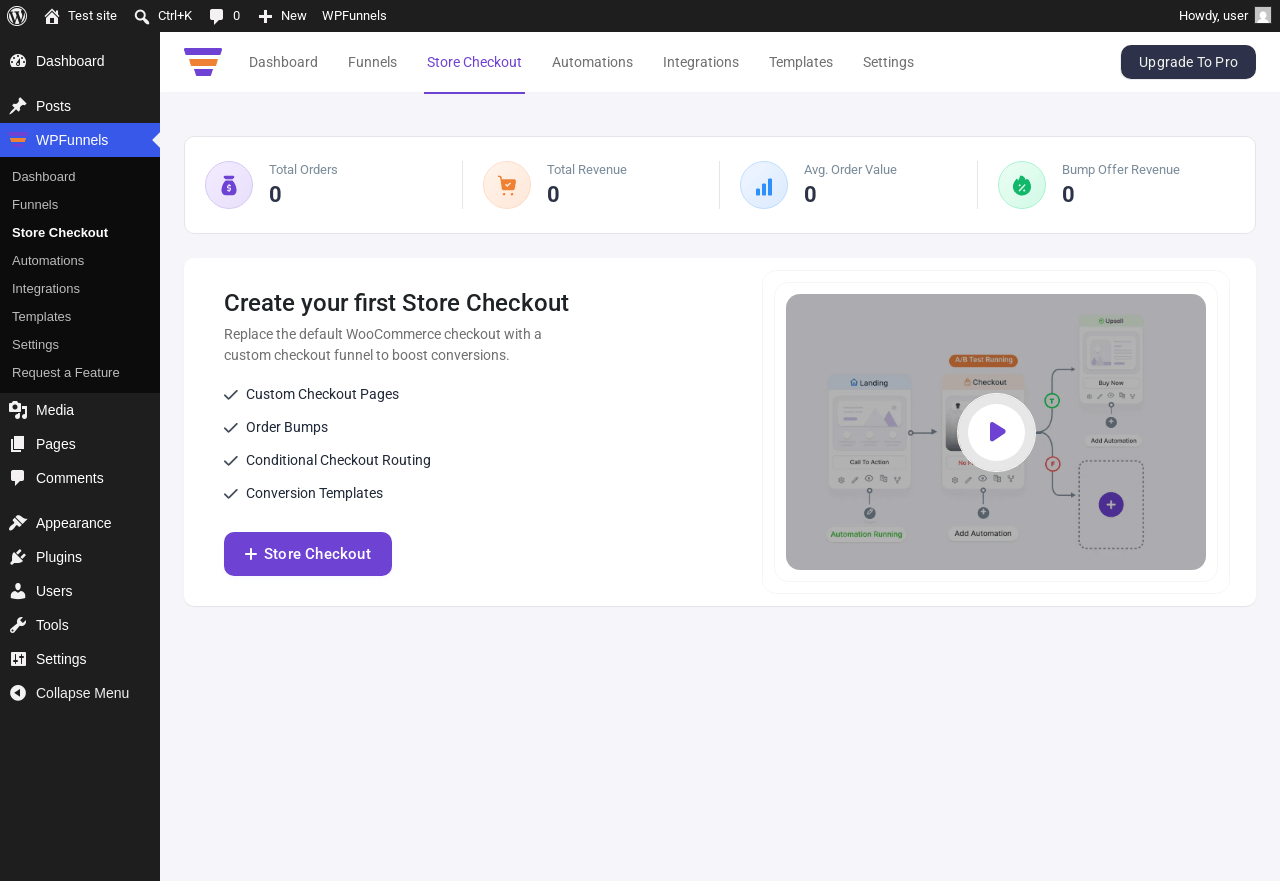Click the Pages icon in sidebar

tap(18, 444)
